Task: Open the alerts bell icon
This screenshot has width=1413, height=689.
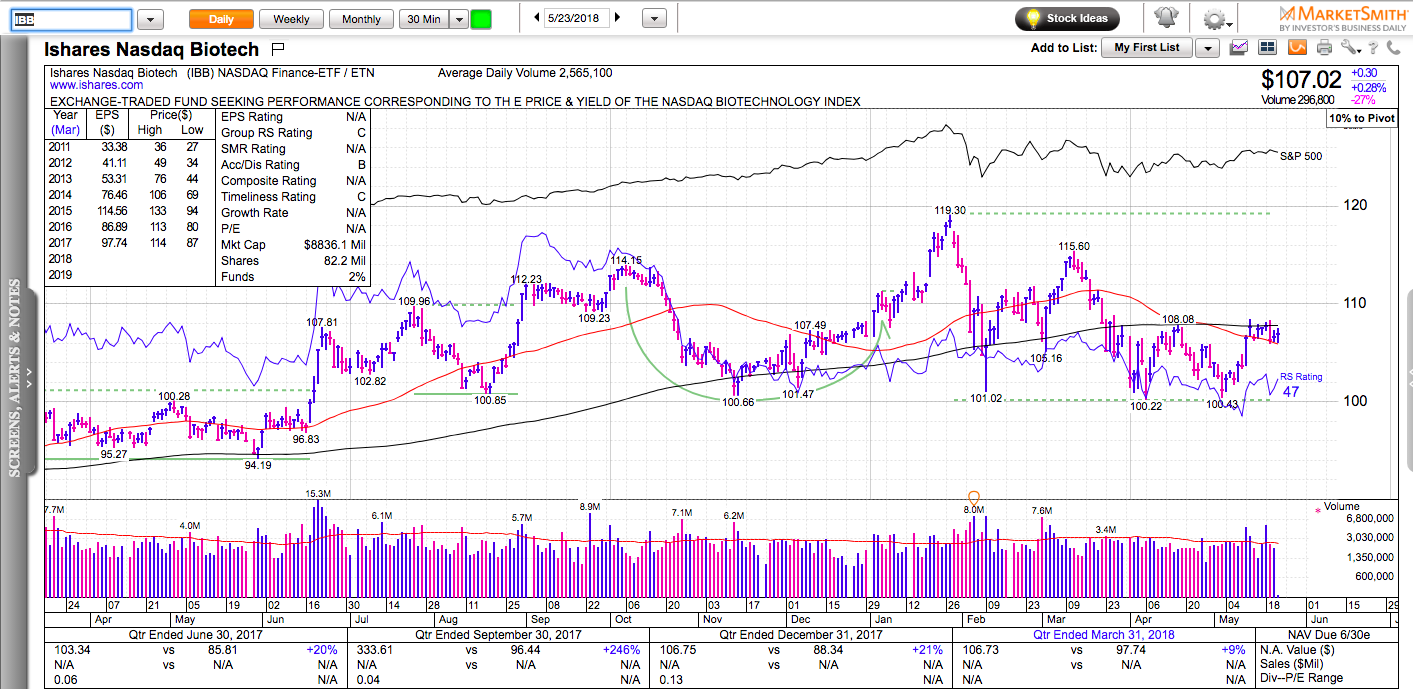Action: click(x=1165, y=18)
